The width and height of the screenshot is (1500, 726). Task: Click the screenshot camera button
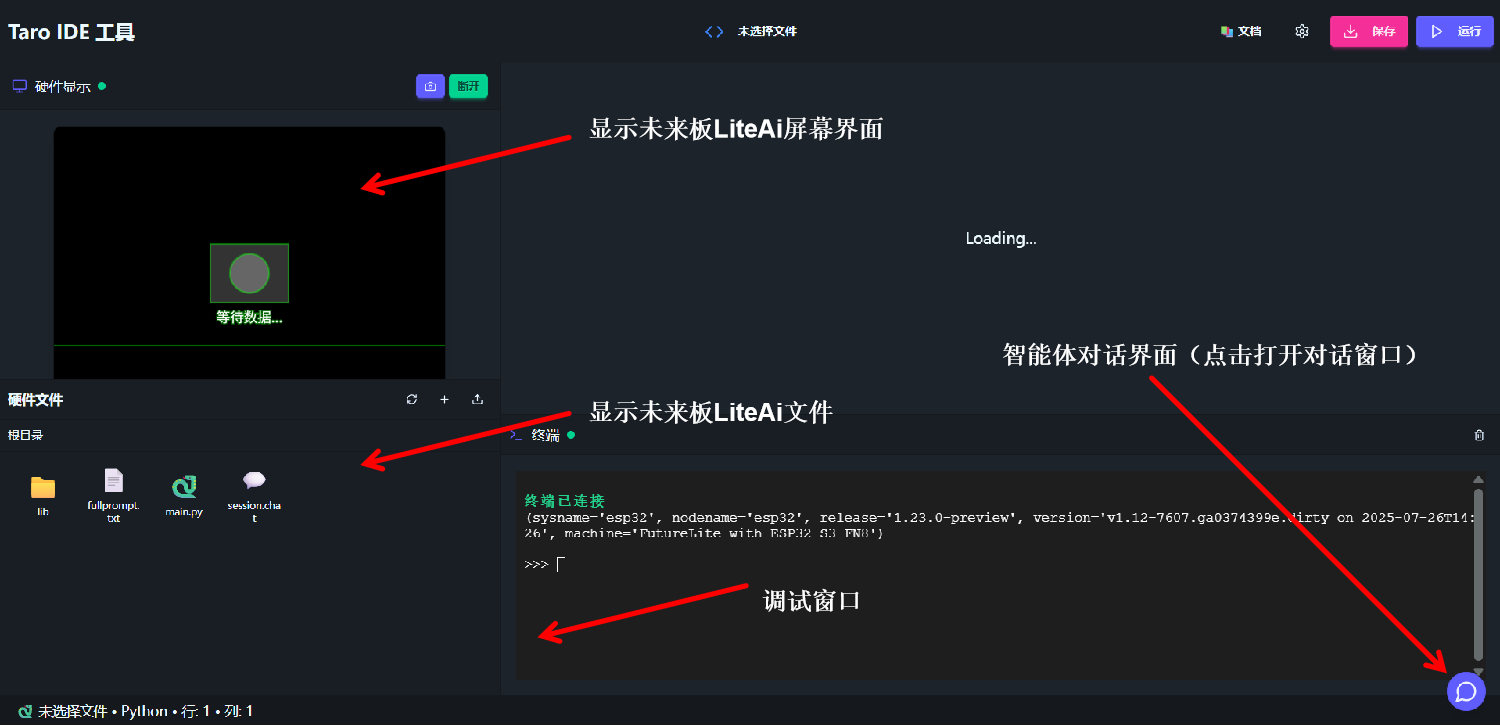pos(430,86)
